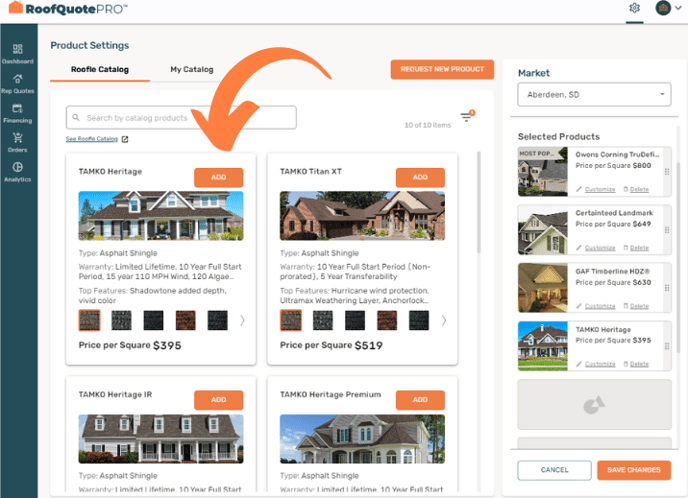
Task: Click Request New Product button
Action: tap(442, 69)
